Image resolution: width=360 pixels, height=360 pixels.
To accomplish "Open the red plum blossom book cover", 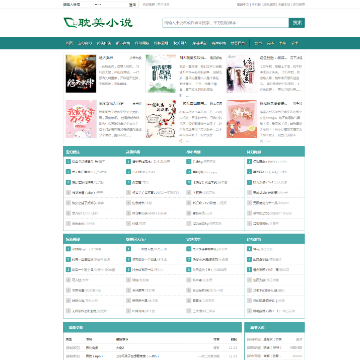I will click(x=161, y=119).
